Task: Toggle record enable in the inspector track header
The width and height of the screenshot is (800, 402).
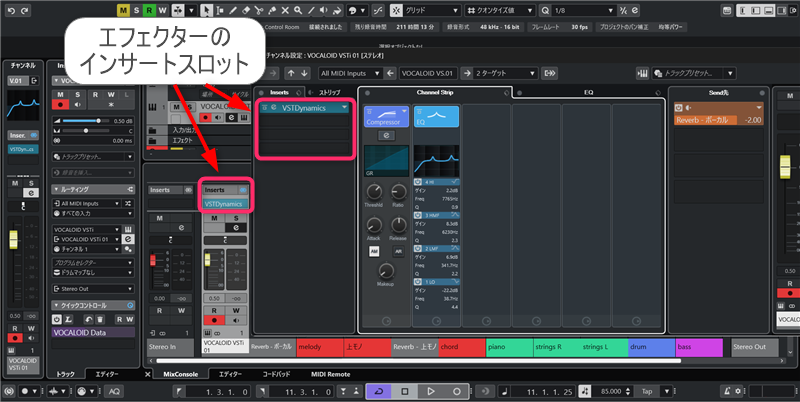Action: pyautogui.click(x=60, y=104)
